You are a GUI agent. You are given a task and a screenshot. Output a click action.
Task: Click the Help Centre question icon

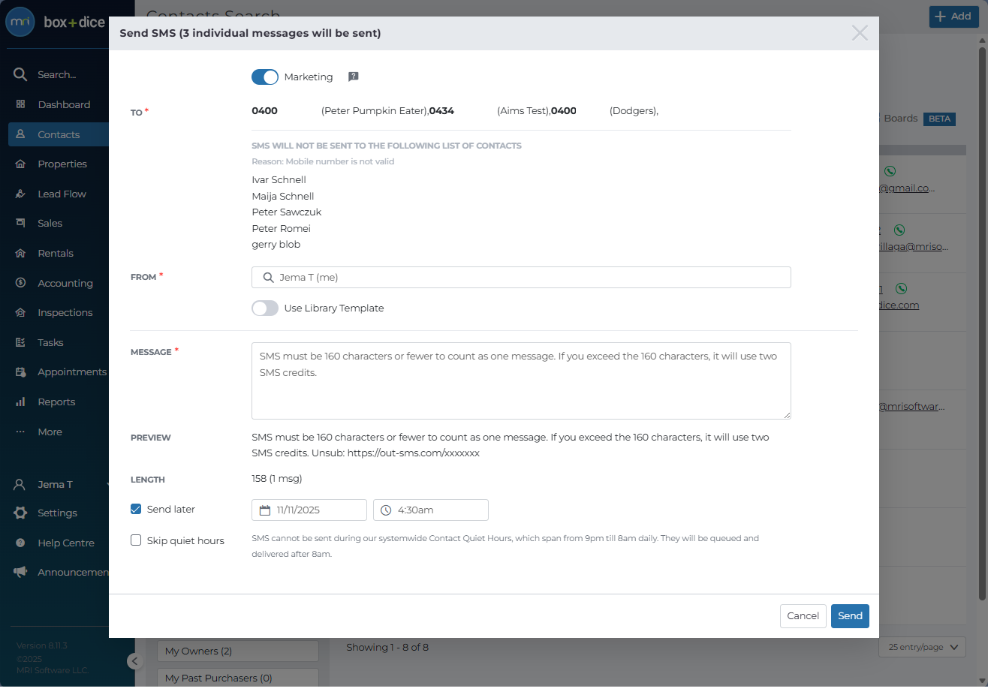pyautogui.click(x=20, y=543)
